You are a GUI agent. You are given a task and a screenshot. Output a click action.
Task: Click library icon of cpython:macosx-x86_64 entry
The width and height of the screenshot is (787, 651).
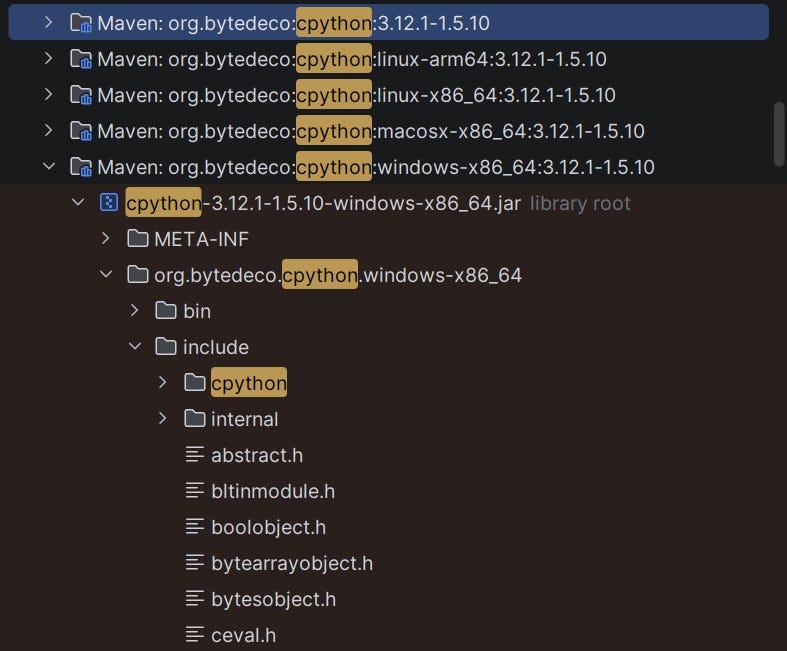[81, 131]
